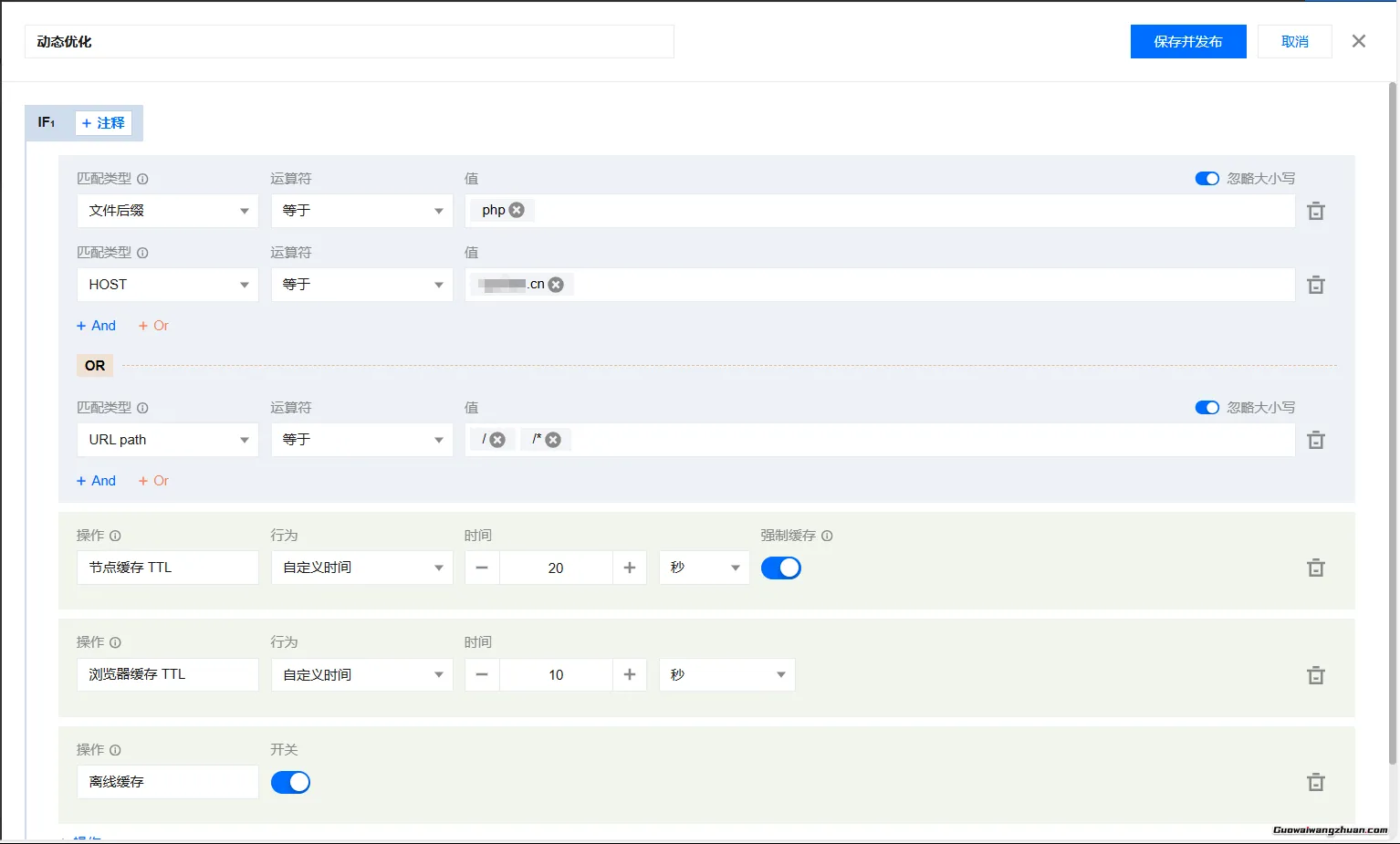
Task: Delete the 节点缓存 TTL action row
Action: (x=1315, y=568)
